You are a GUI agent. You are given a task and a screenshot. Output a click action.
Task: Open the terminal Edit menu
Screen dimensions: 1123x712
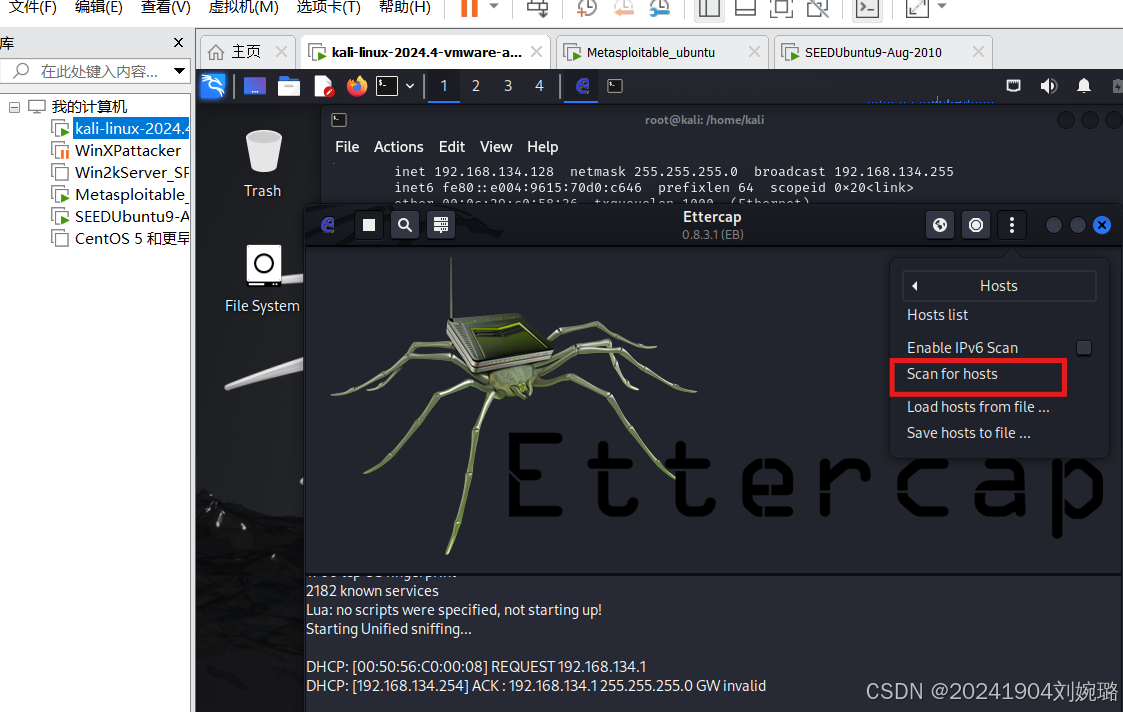[451, 147]
